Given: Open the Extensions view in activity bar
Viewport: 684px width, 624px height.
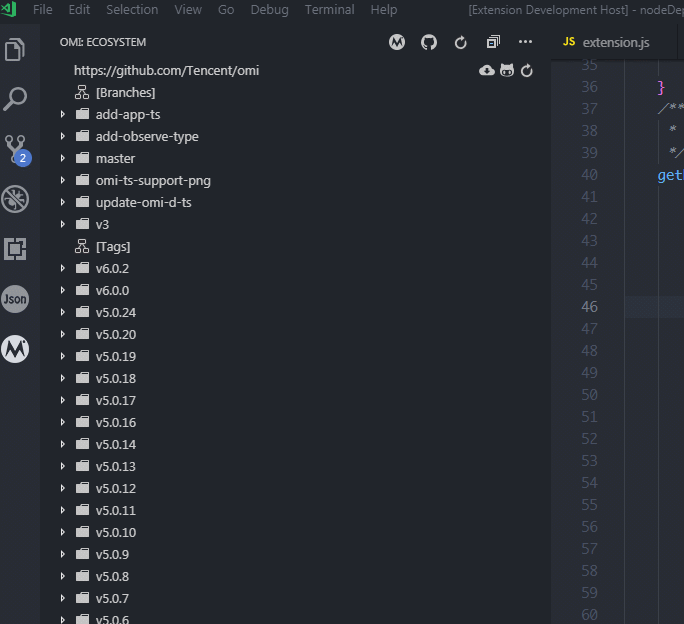Looking at the screenshot, I should tap(15, 249).
